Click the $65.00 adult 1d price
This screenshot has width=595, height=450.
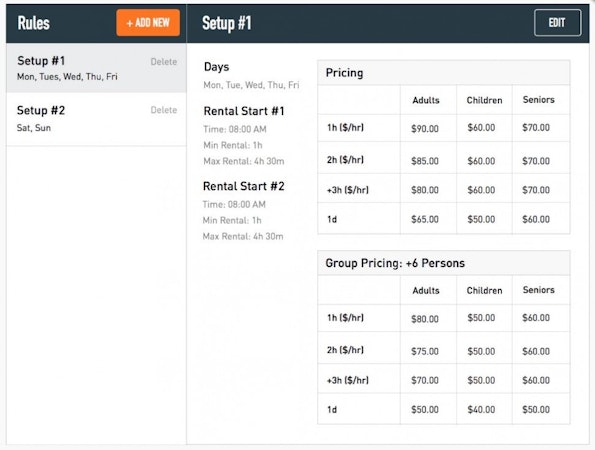click(x=425, y=219)
